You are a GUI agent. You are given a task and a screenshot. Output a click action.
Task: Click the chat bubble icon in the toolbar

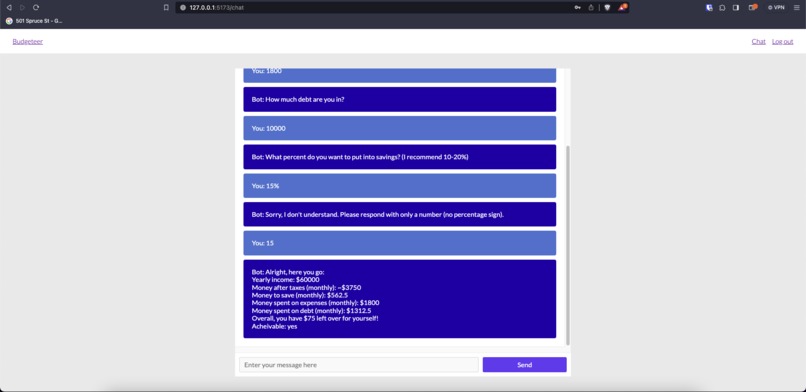[x=722, y=8]
